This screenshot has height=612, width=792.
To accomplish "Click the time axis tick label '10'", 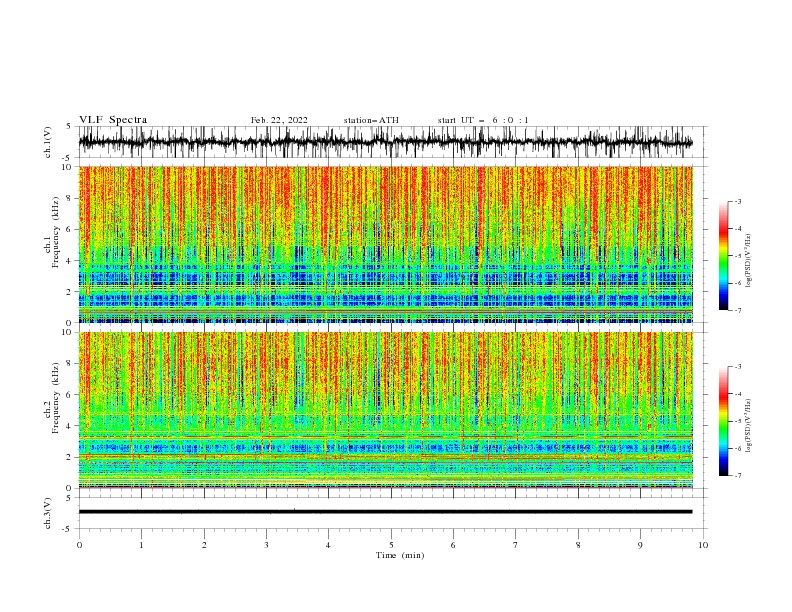I will click(703, 545).
